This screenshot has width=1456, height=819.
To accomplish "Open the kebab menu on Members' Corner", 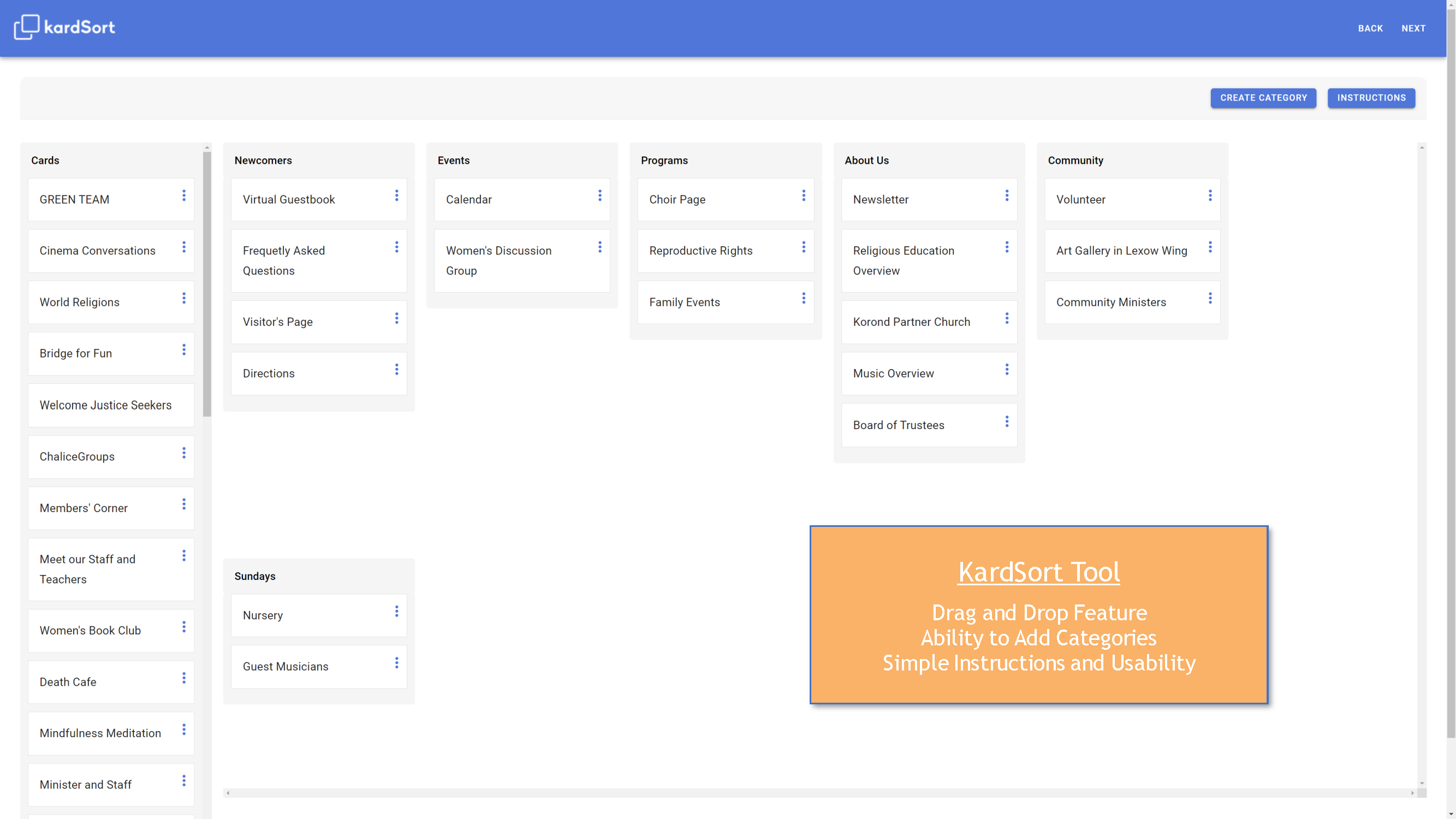I will pos(183,504).
